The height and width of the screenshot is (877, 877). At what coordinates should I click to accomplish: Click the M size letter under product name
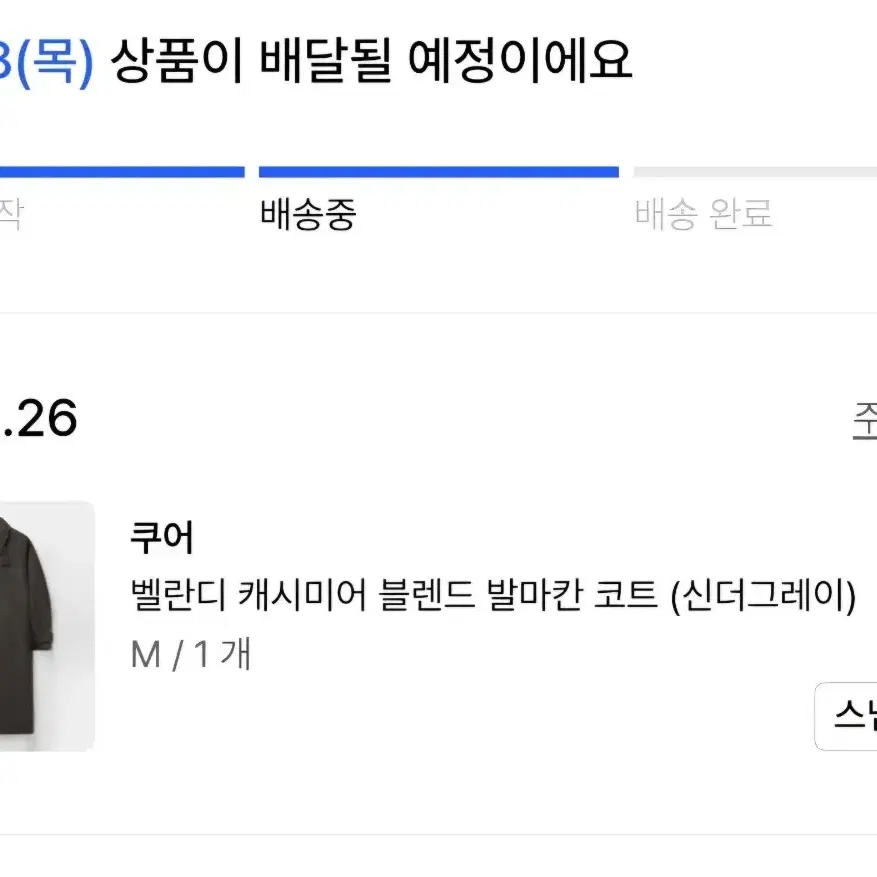click(145, 654)
